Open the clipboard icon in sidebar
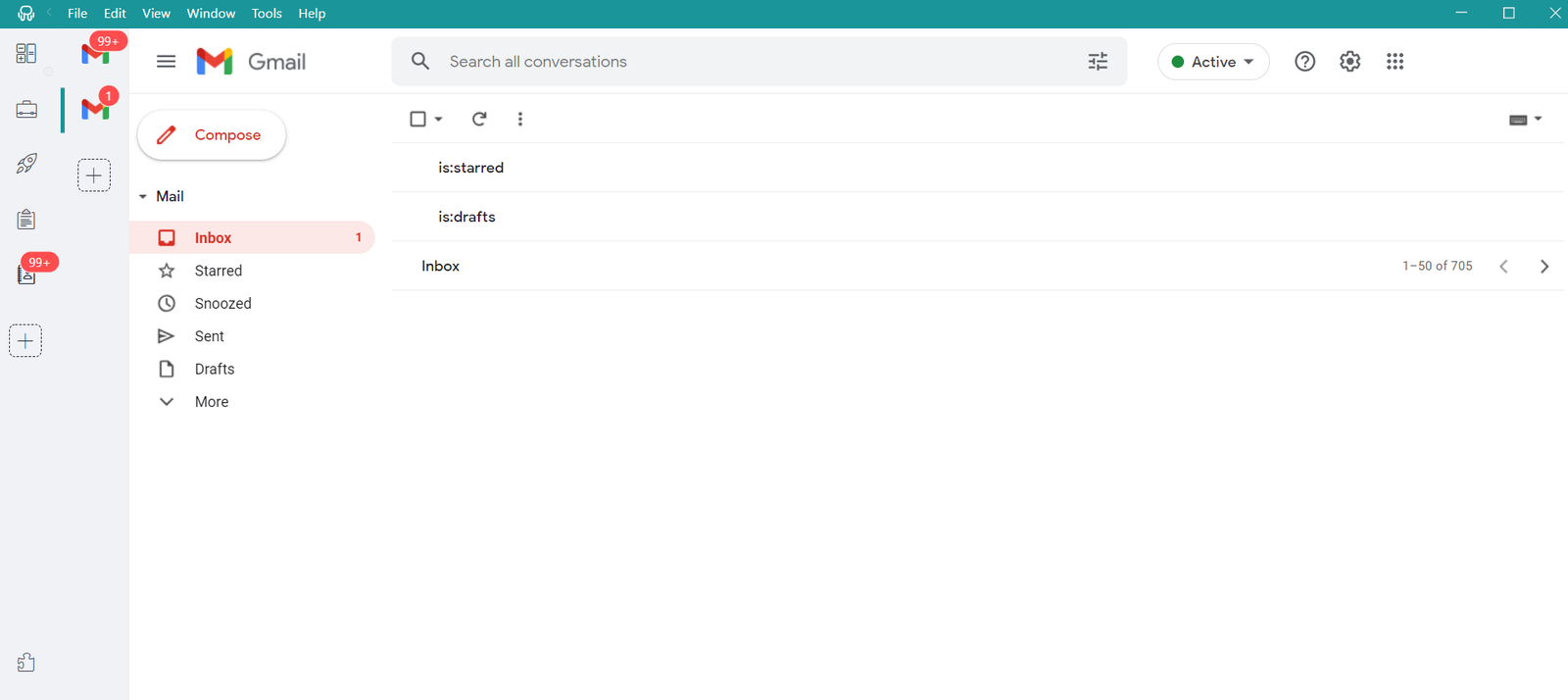 pos(26,219)
